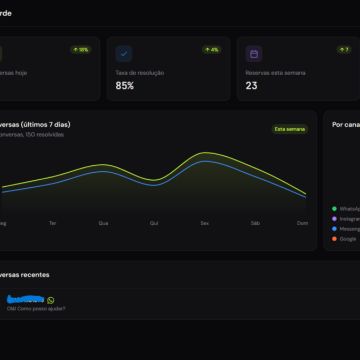Click the 23 reservations value
The image size is (360, 360).
click(251, 86)
